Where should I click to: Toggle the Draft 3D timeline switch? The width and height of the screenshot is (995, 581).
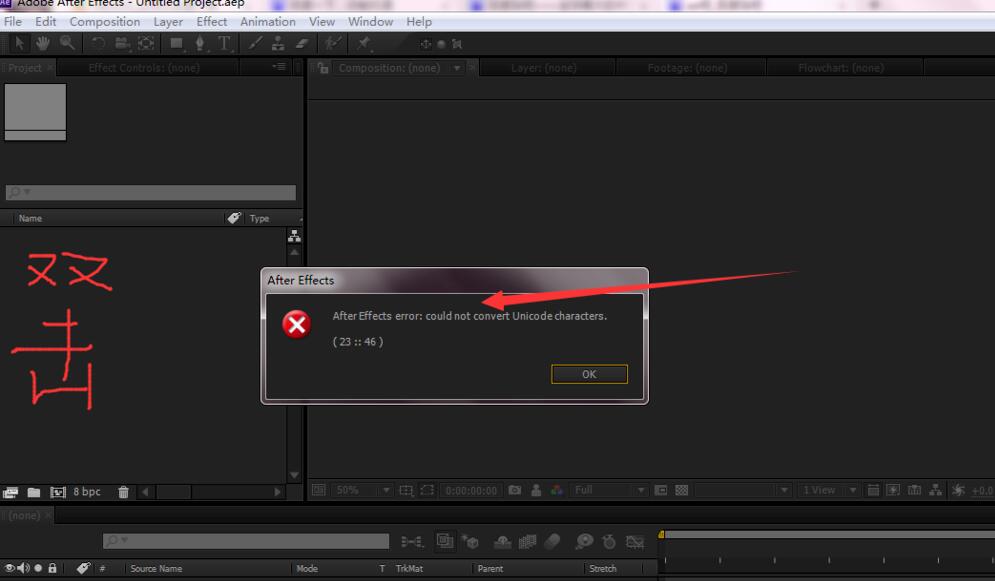tap(472, 542)
